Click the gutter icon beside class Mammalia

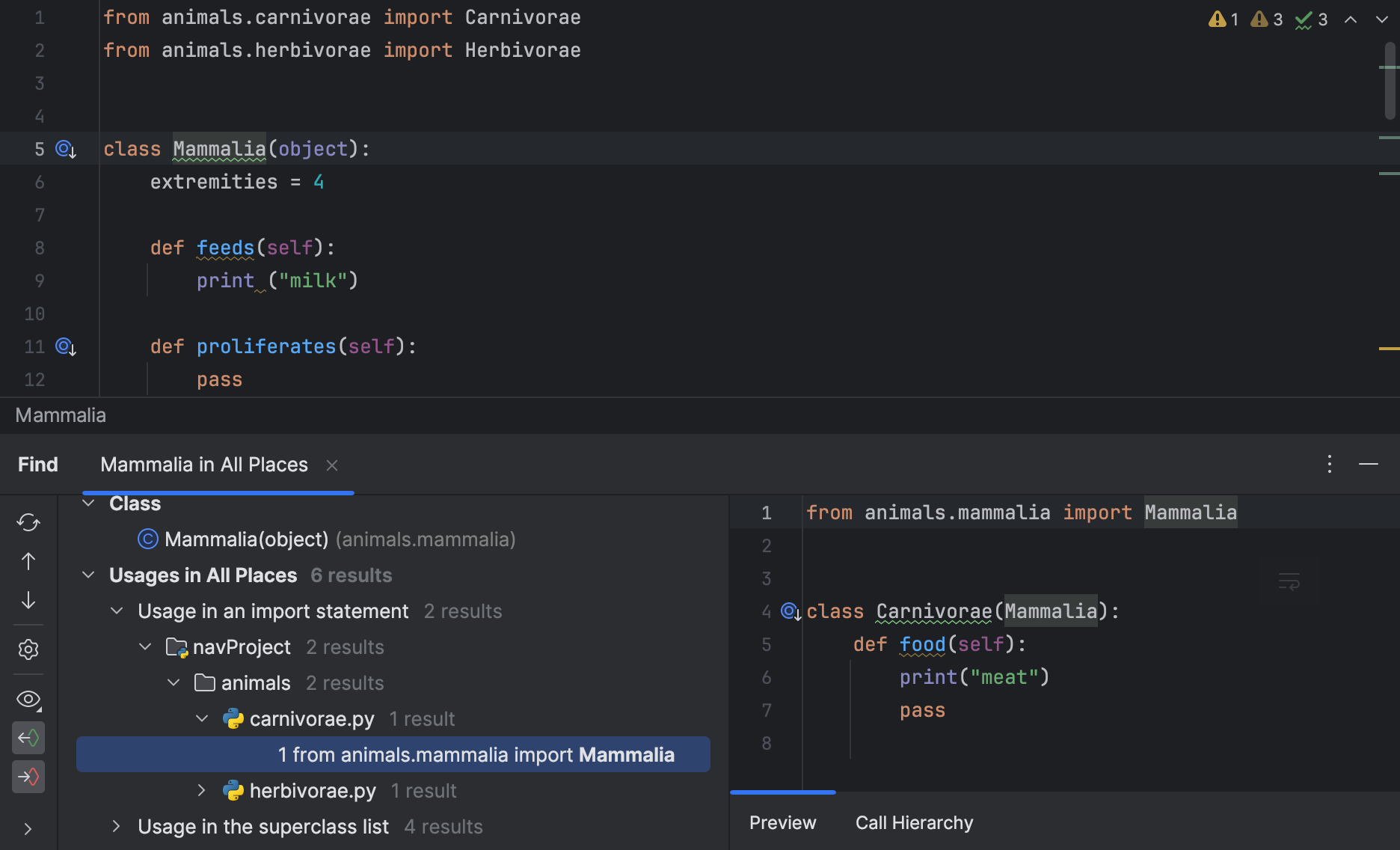[x=65, y=149]
